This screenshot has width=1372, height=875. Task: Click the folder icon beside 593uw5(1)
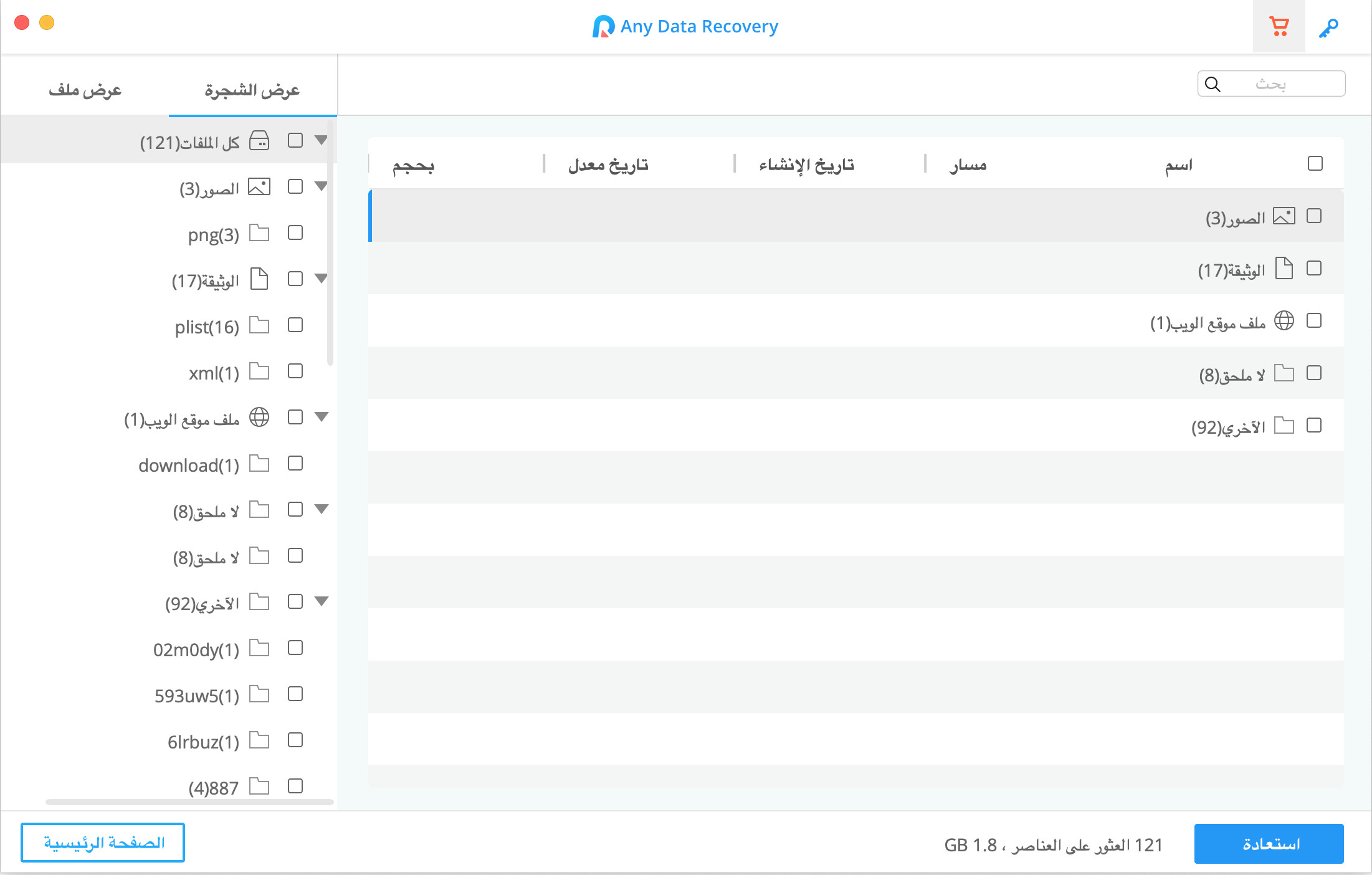[x=259, y=694]
